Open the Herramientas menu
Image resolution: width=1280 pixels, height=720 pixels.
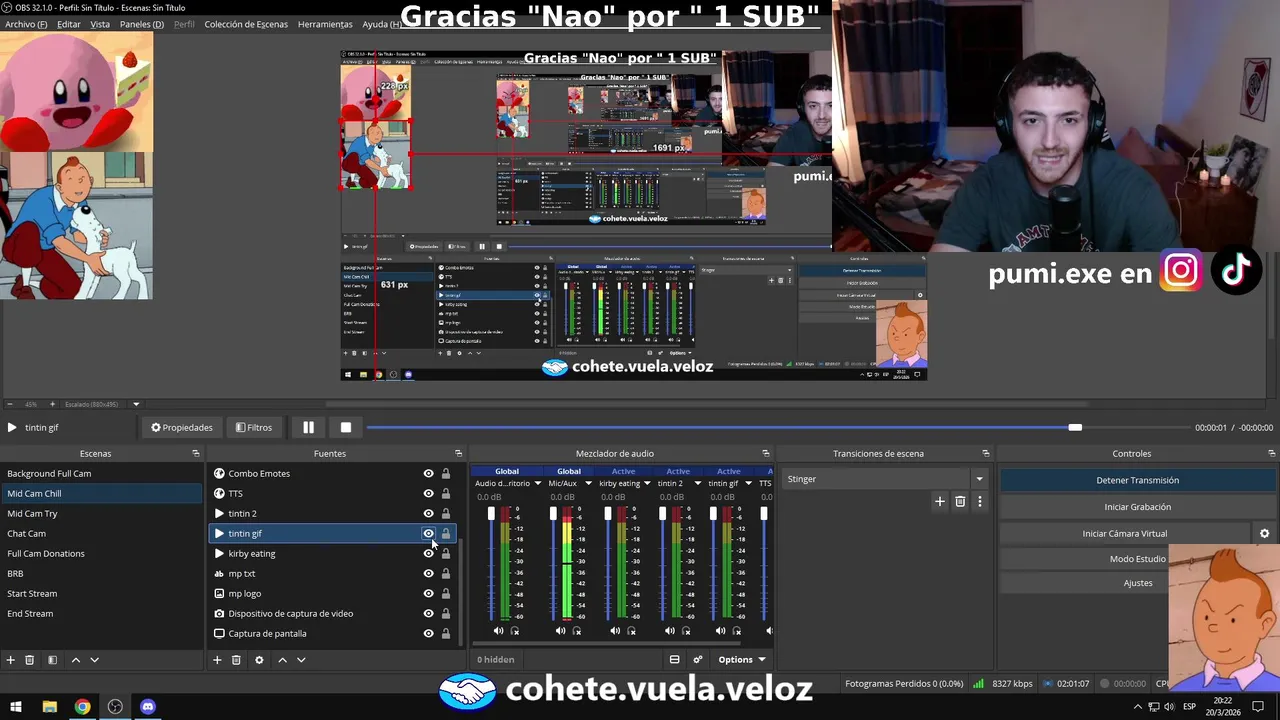325,24
